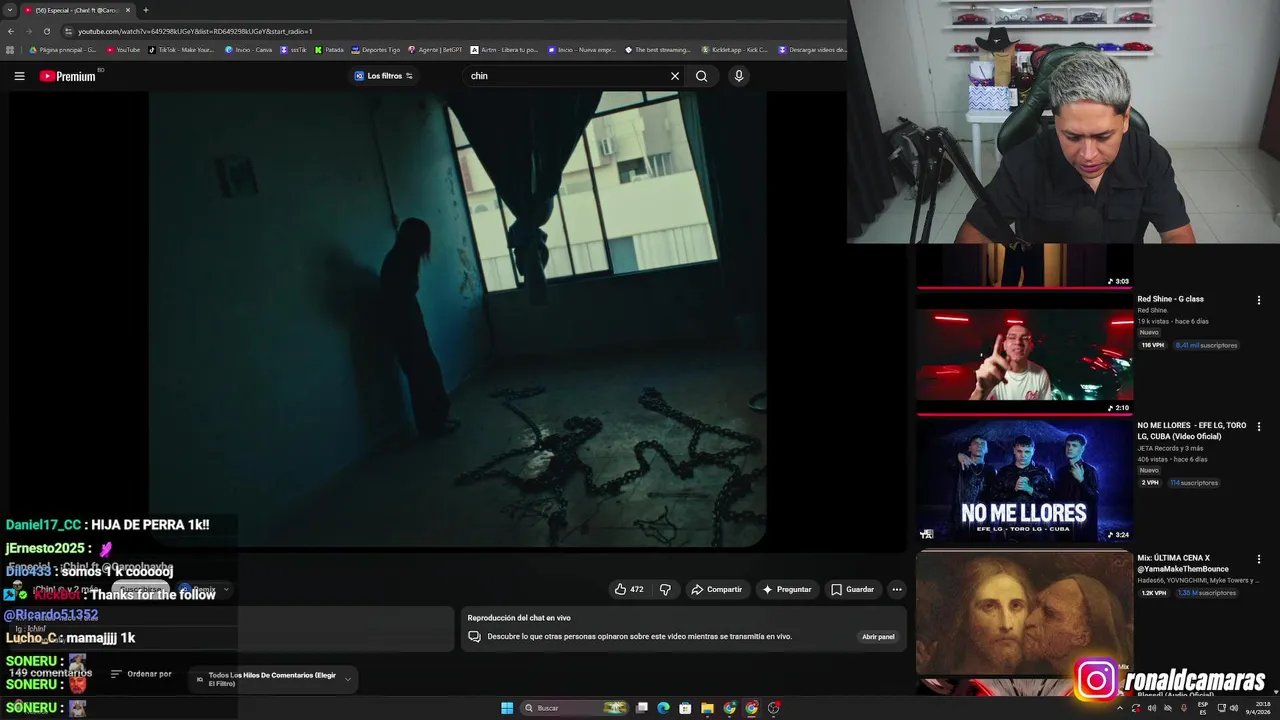Expand Todos Los Hilos De Comentarios filter

coord(275,679)
